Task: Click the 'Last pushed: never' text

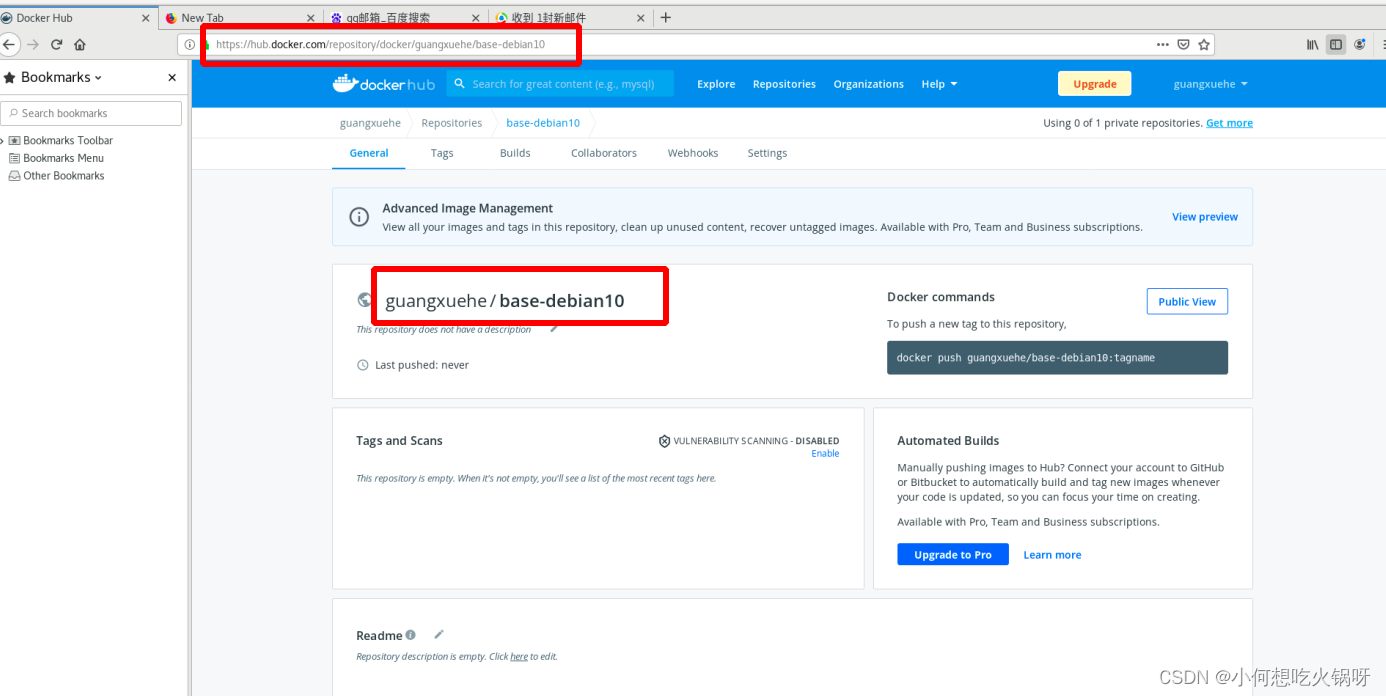Action: coord(422,365)
